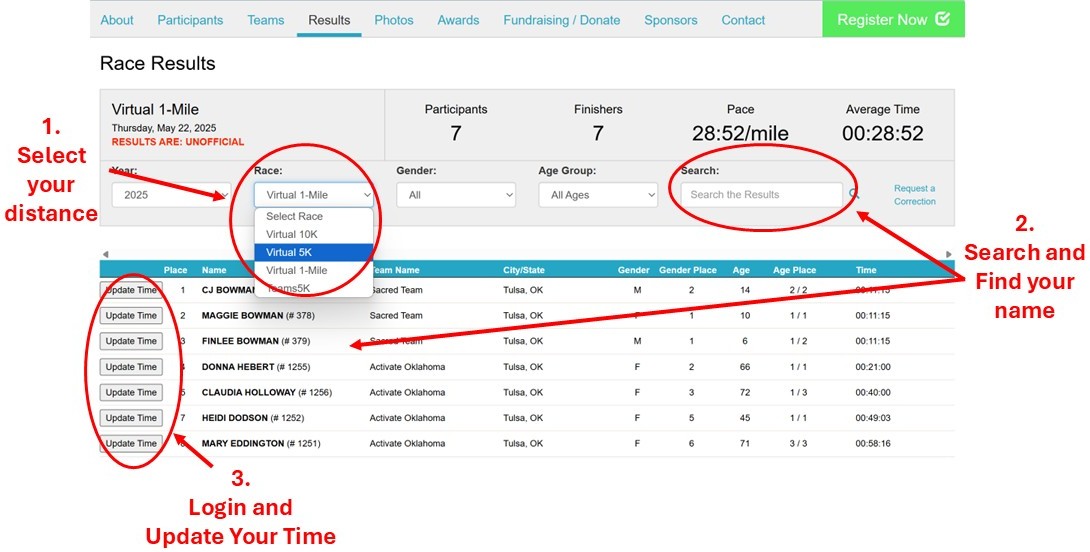
Task: Switch to the Photos tab
Action: 393,20
